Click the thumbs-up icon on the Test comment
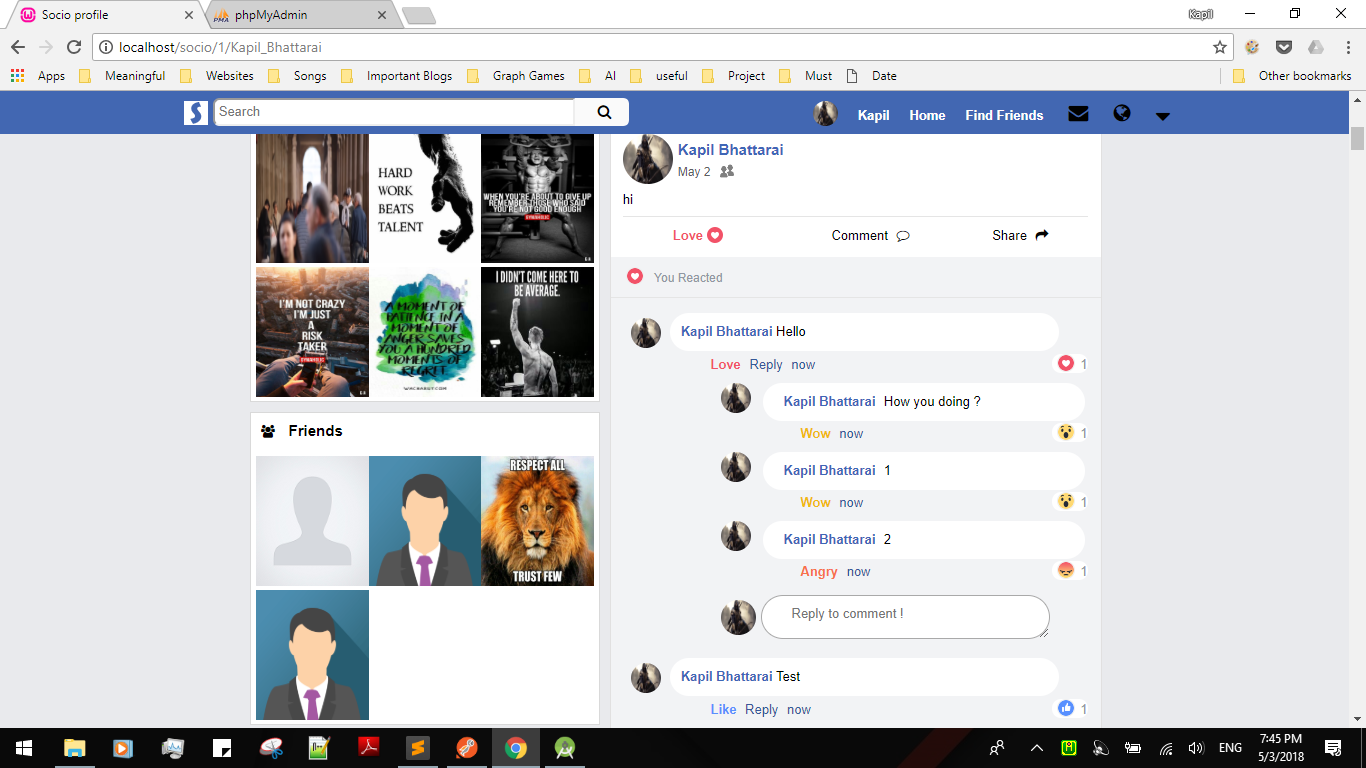 point(1066,709)
